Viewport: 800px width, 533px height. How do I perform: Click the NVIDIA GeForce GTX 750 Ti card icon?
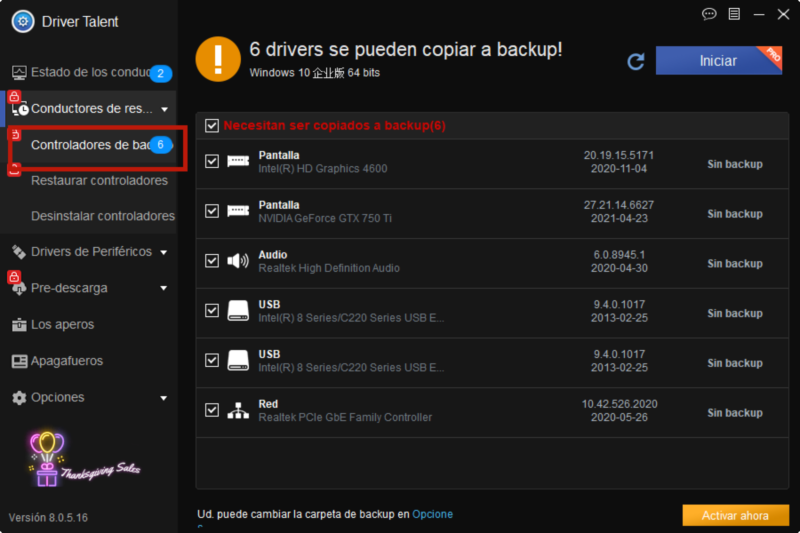tap(238, 211)
